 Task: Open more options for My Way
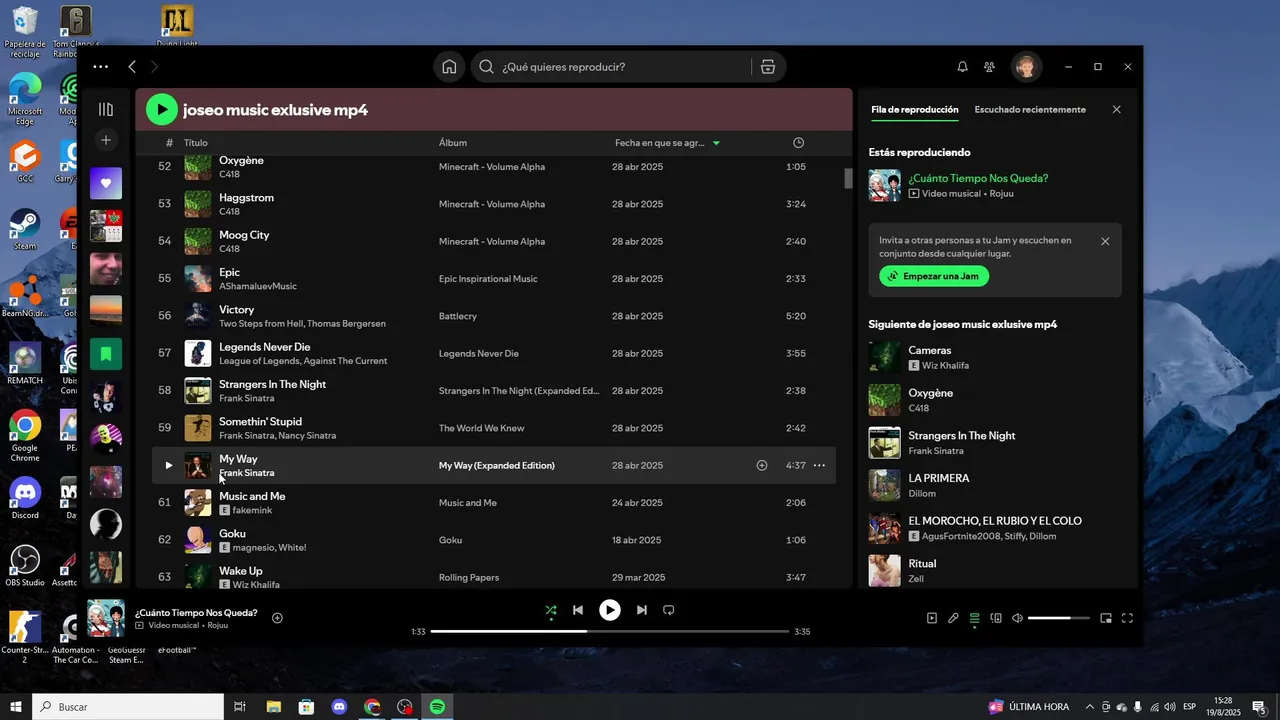coord(819,465)
